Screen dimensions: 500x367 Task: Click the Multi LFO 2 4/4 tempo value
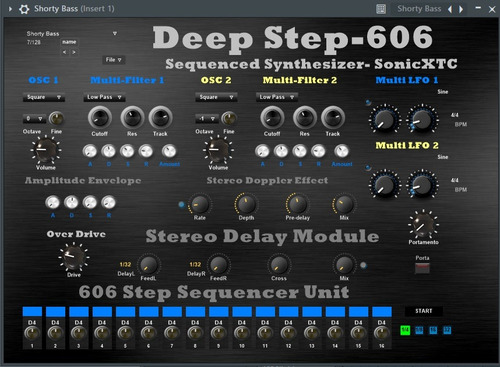coord(454,180)
